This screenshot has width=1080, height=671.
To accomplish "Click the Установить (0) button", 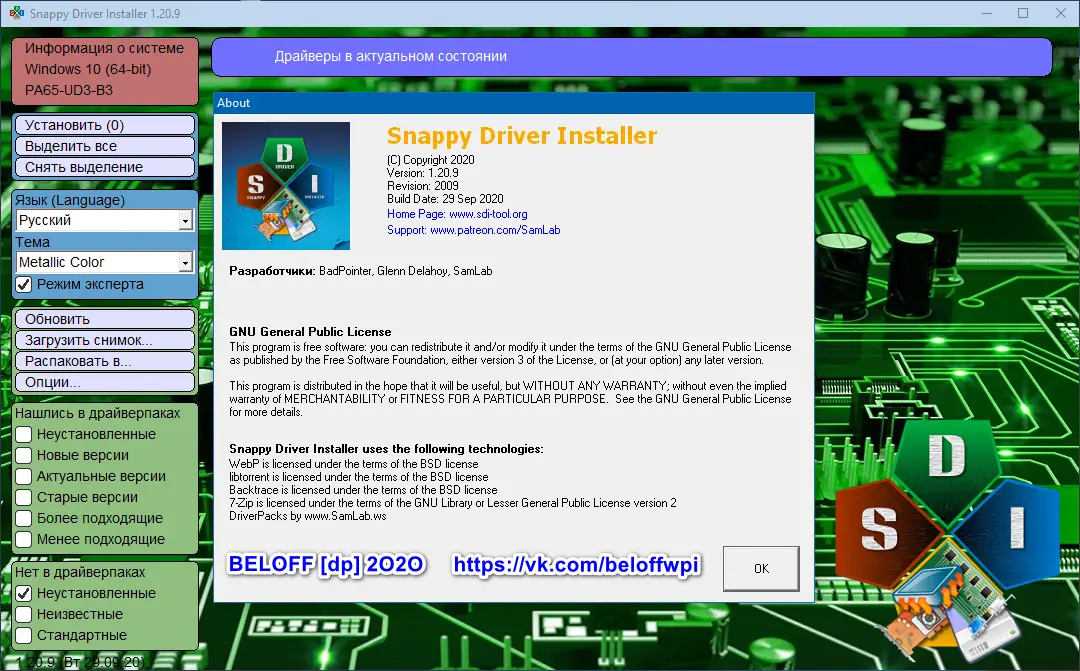I will pos(105,125).
